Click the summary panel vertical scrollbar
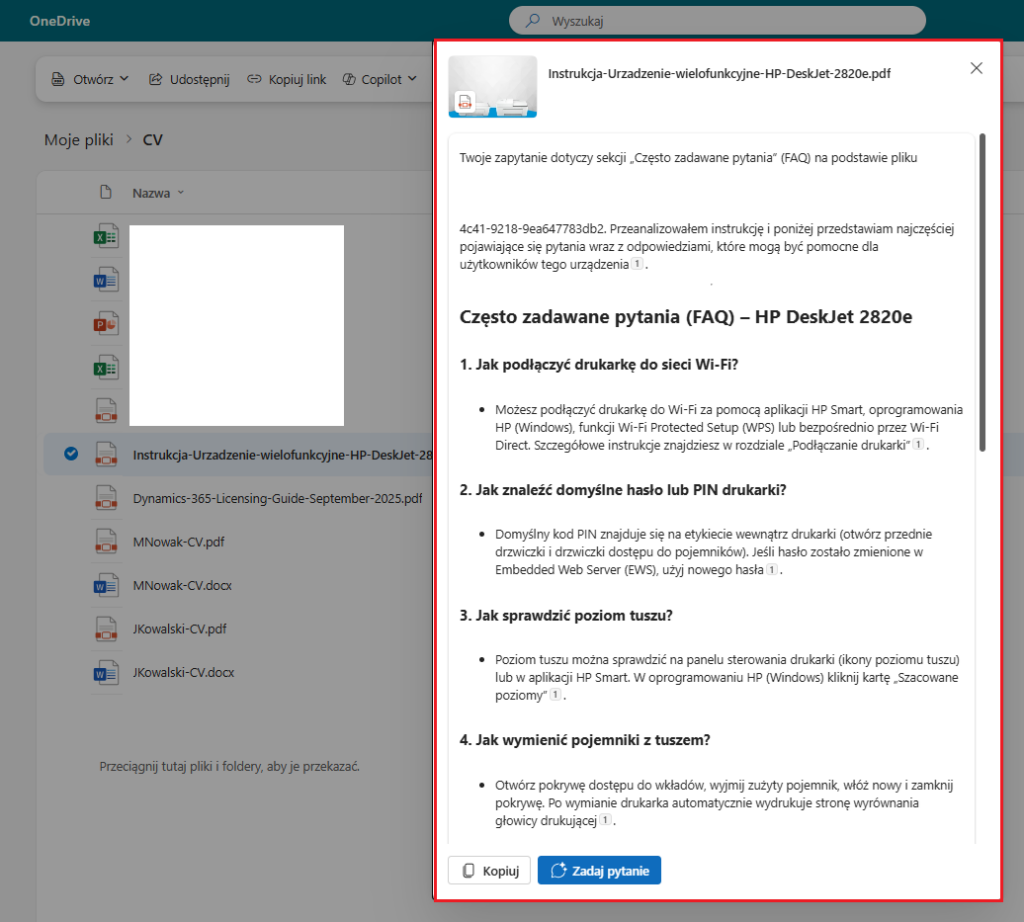Image resolution: width=1024 pixels, height=922 pixels. [x=982, y=292]
